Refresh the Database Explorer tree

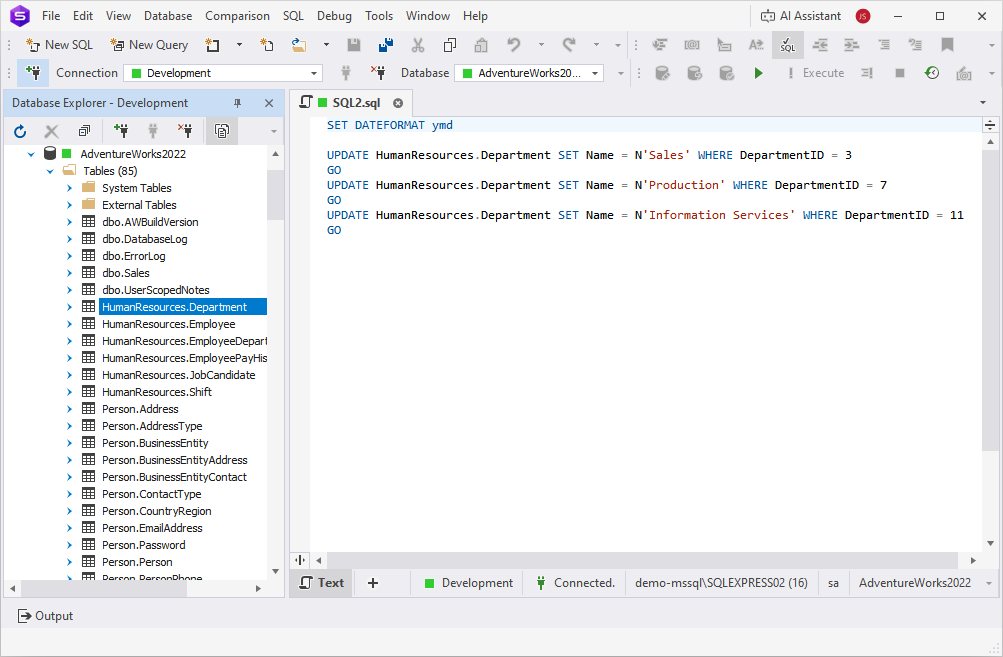20,130
